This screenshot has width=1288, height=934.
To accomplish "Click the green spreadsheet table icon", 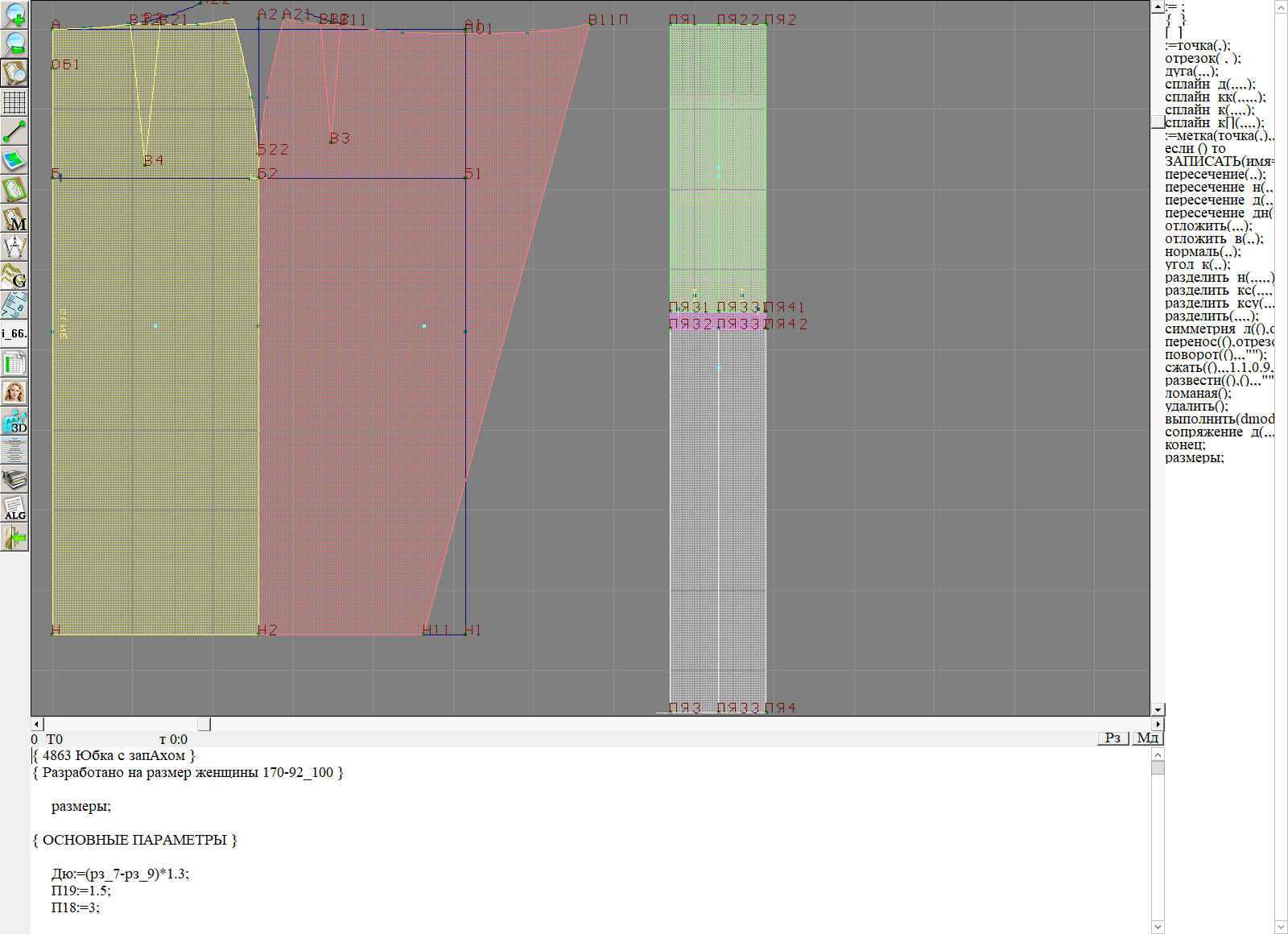I will click(x=14, y=363).
